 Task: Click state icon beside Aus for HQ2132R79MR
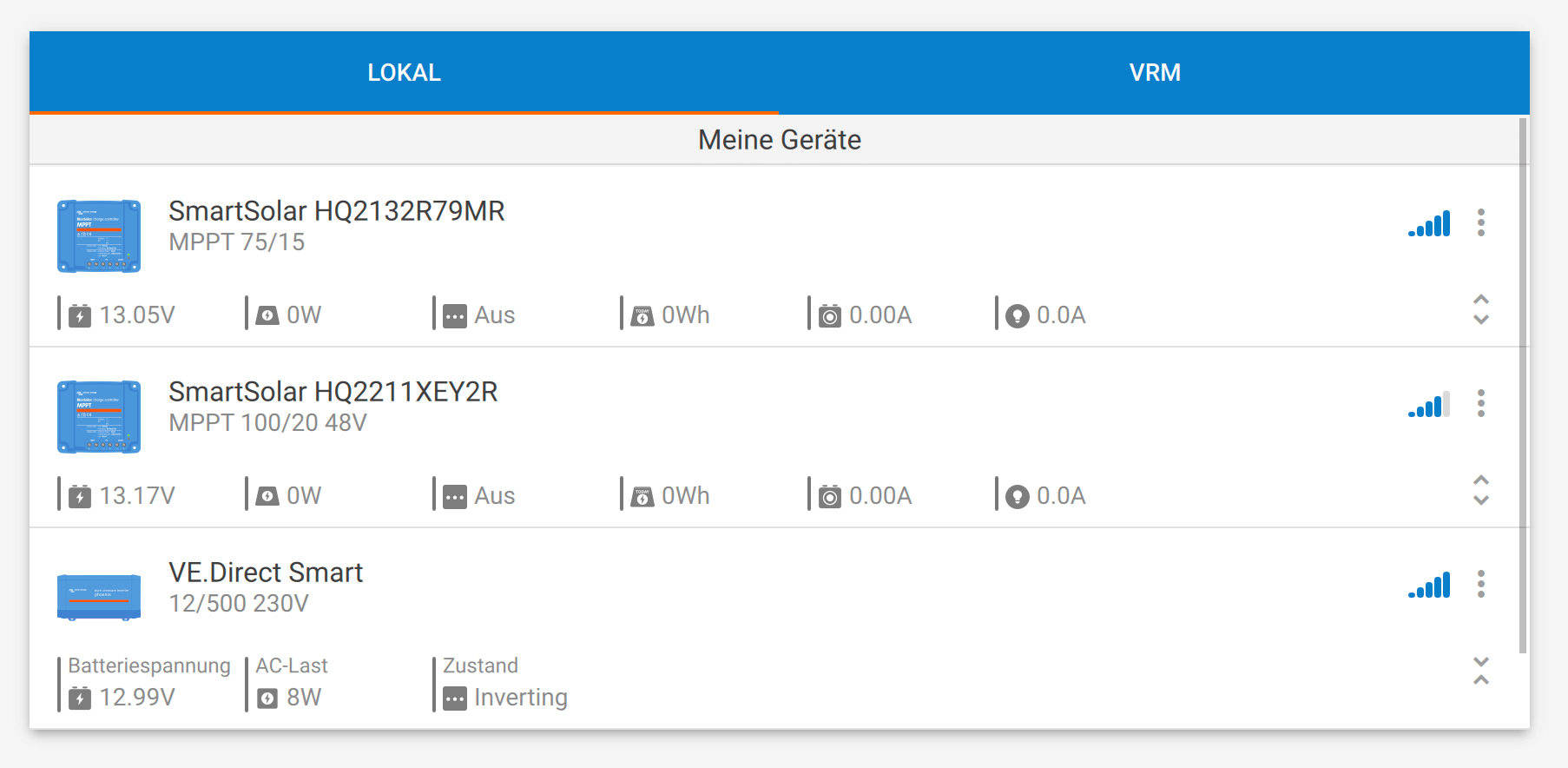455,315
